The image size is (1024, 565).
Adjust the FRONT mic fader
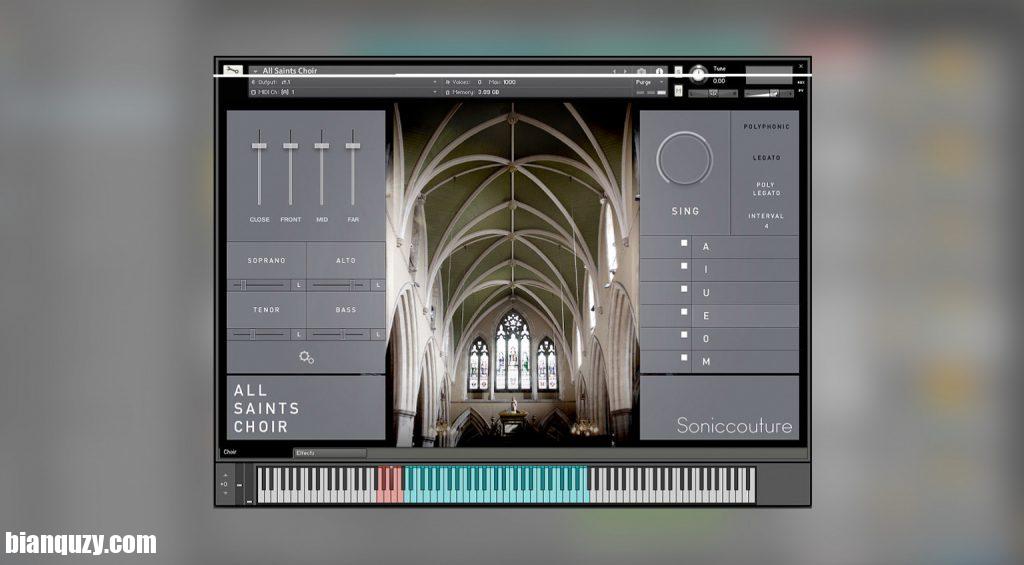[291, 145]
